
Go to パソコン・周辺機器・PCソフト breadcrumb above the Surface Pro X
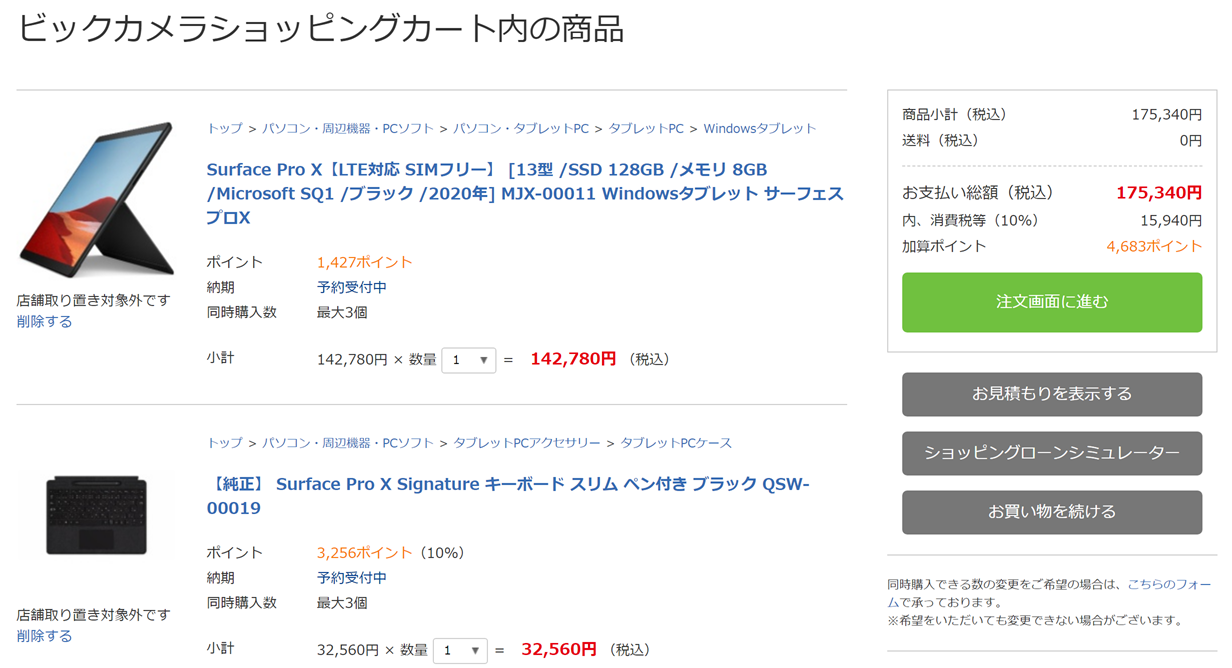[348, 128]
